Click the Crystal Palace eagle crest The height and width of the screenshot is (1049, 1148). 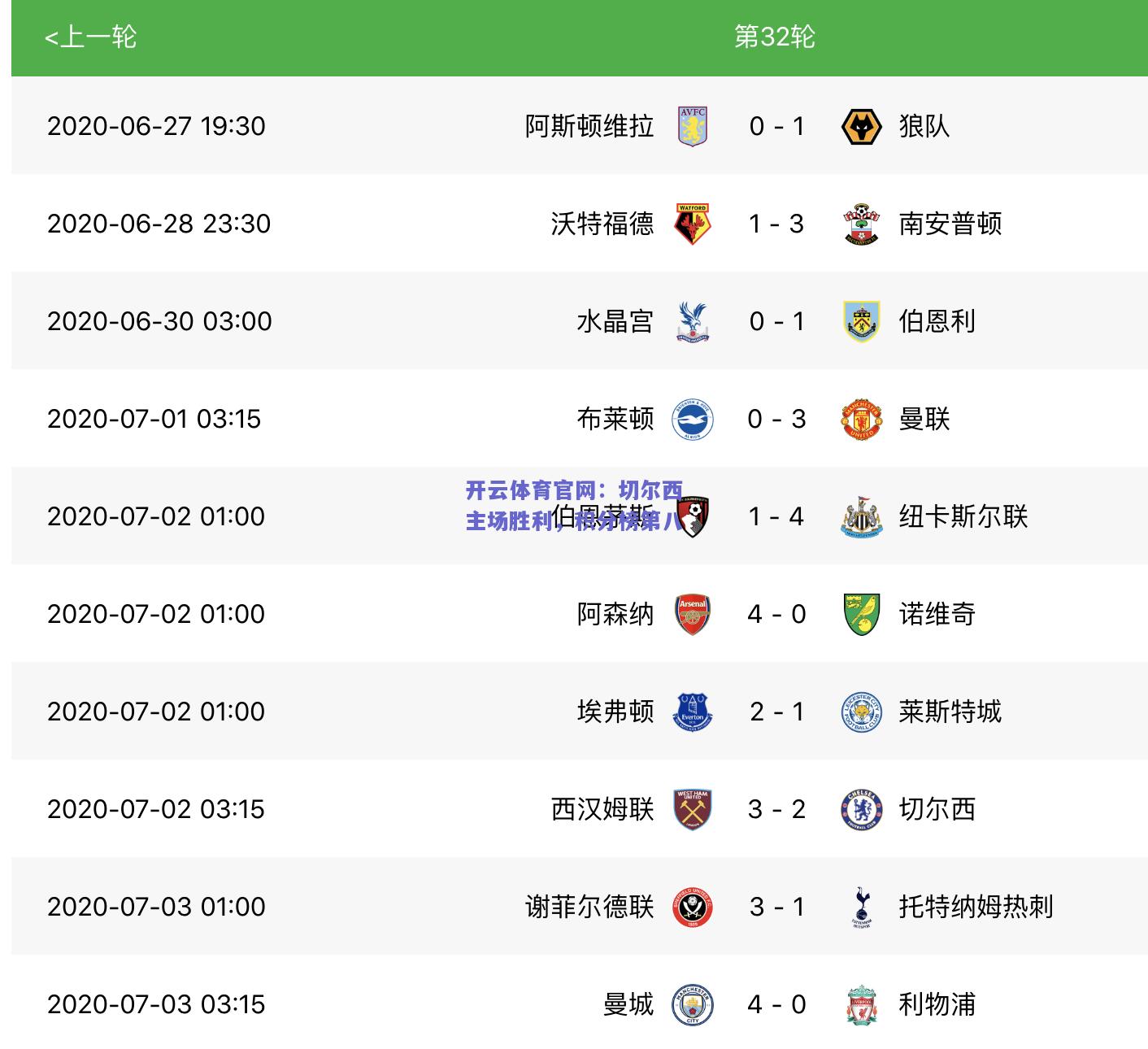[693, 321]
